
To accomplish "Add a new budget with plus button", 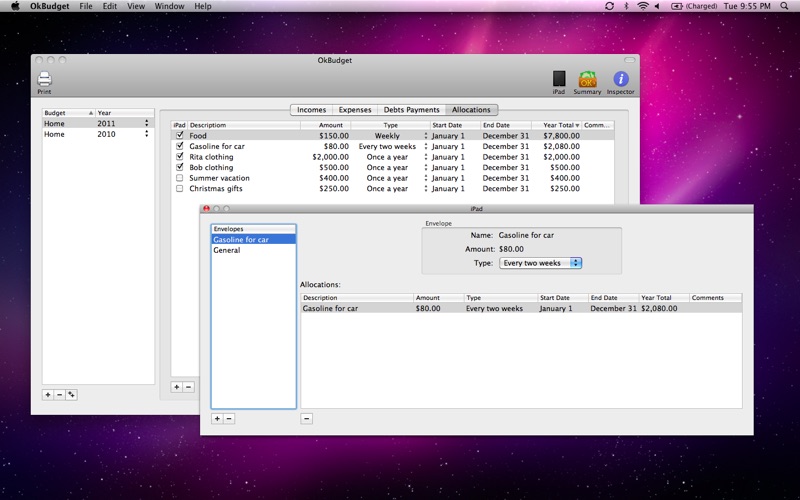I will coord(47,394).
